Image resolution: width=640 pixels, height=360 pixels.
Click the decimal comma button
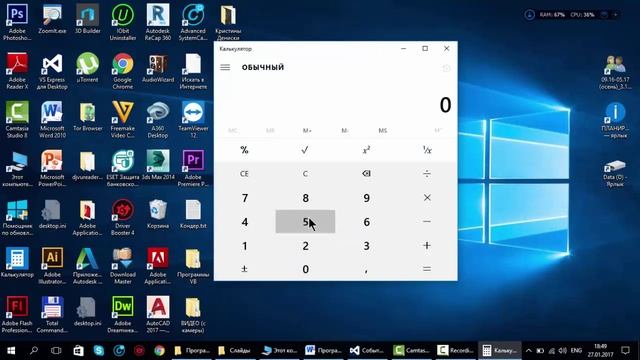[x=366, y=269]
